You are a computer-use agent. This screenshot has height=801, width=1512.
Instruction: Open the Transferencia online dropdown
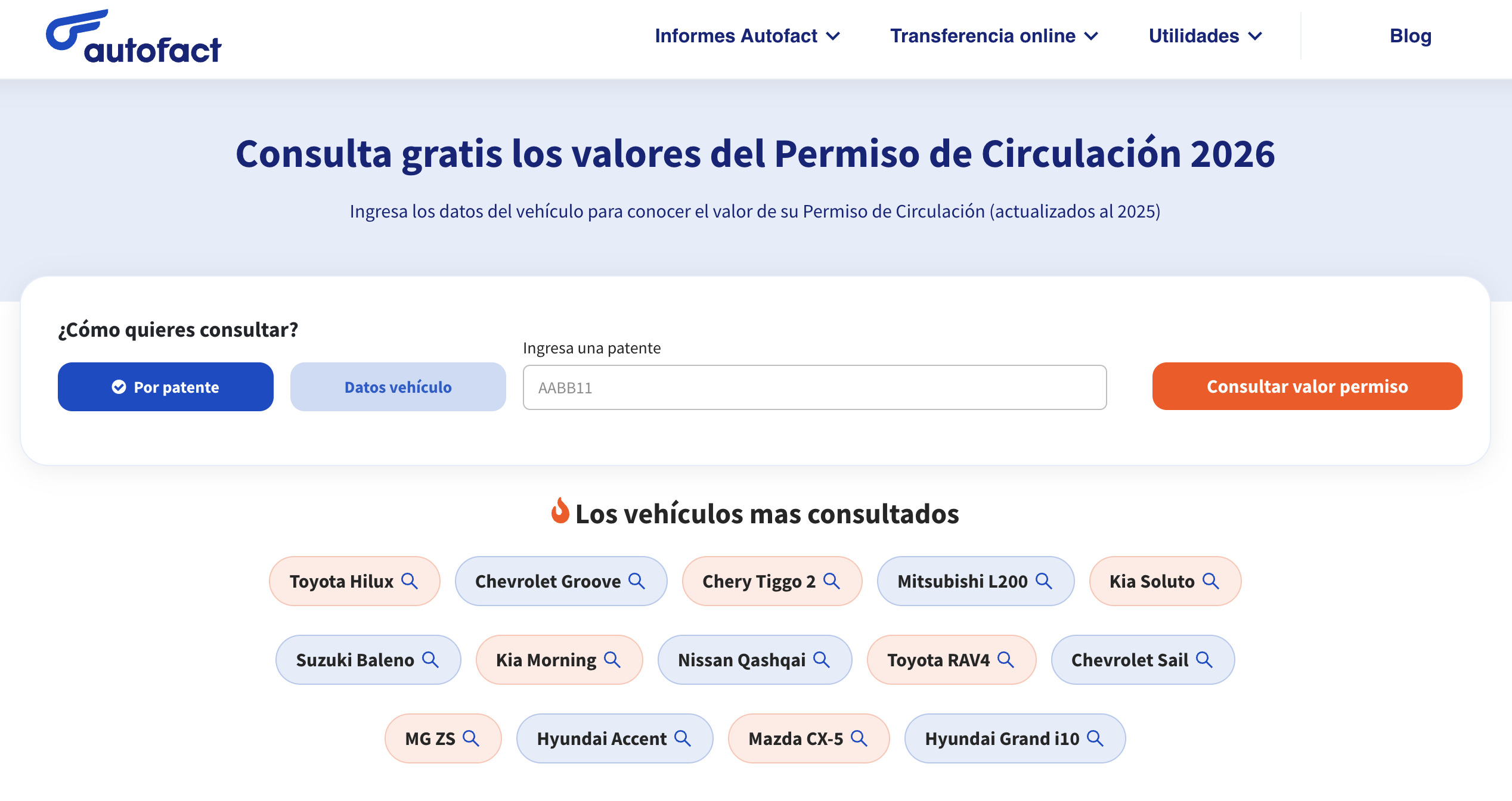click(993, 36)
